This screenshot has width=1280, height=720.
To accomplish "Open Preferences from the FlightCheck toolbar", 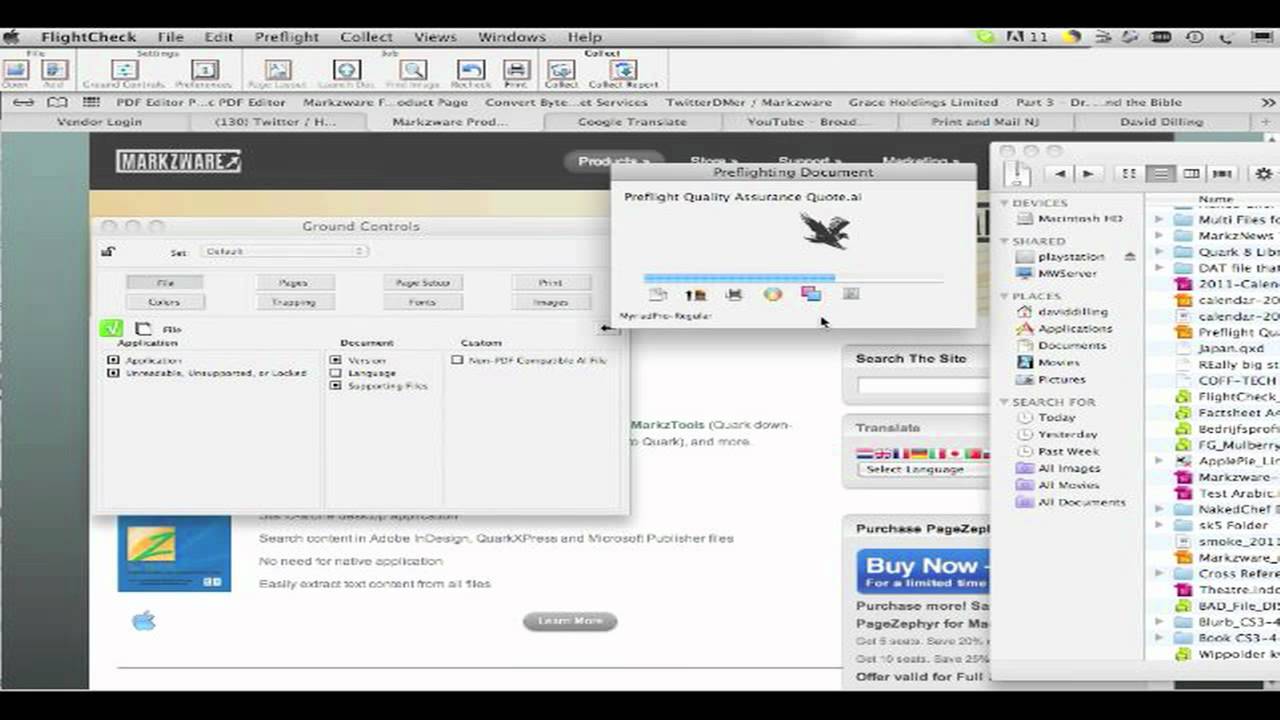I will [x=204, y=71].
